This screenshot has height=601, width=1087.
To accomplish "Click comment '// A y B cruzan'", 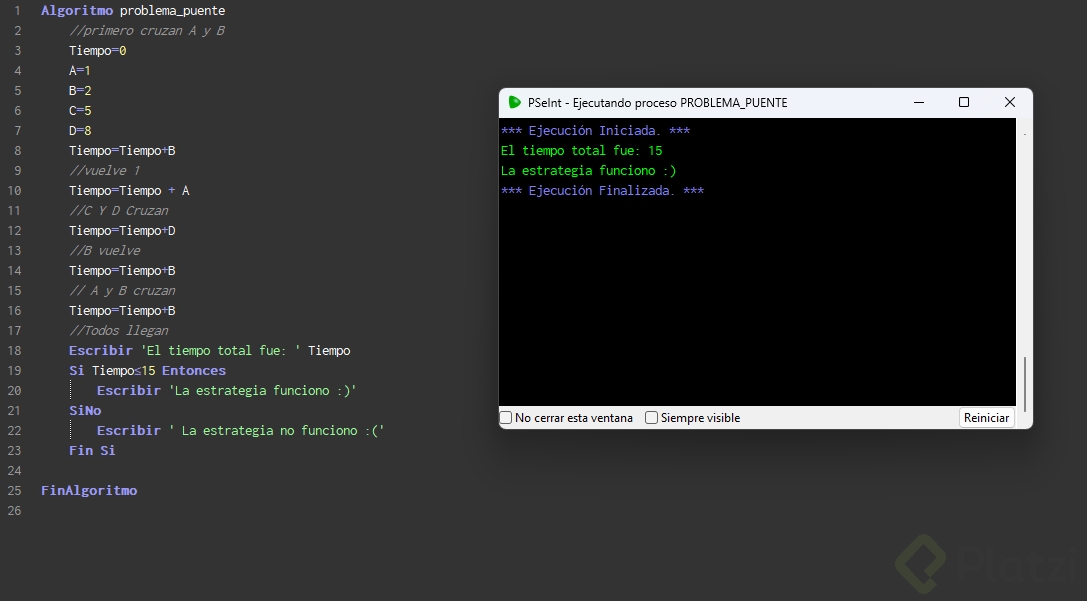I will pos(122,291).
